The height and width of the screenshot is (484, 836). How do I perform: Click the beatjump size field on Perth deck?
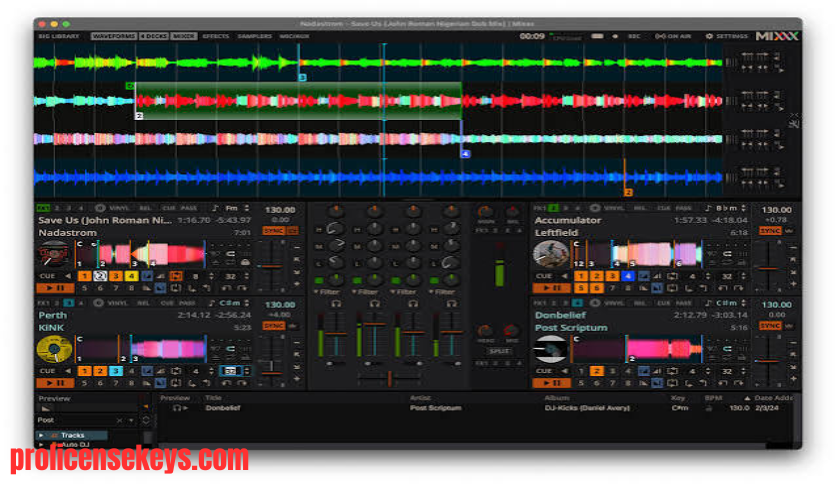pos(230,371)
